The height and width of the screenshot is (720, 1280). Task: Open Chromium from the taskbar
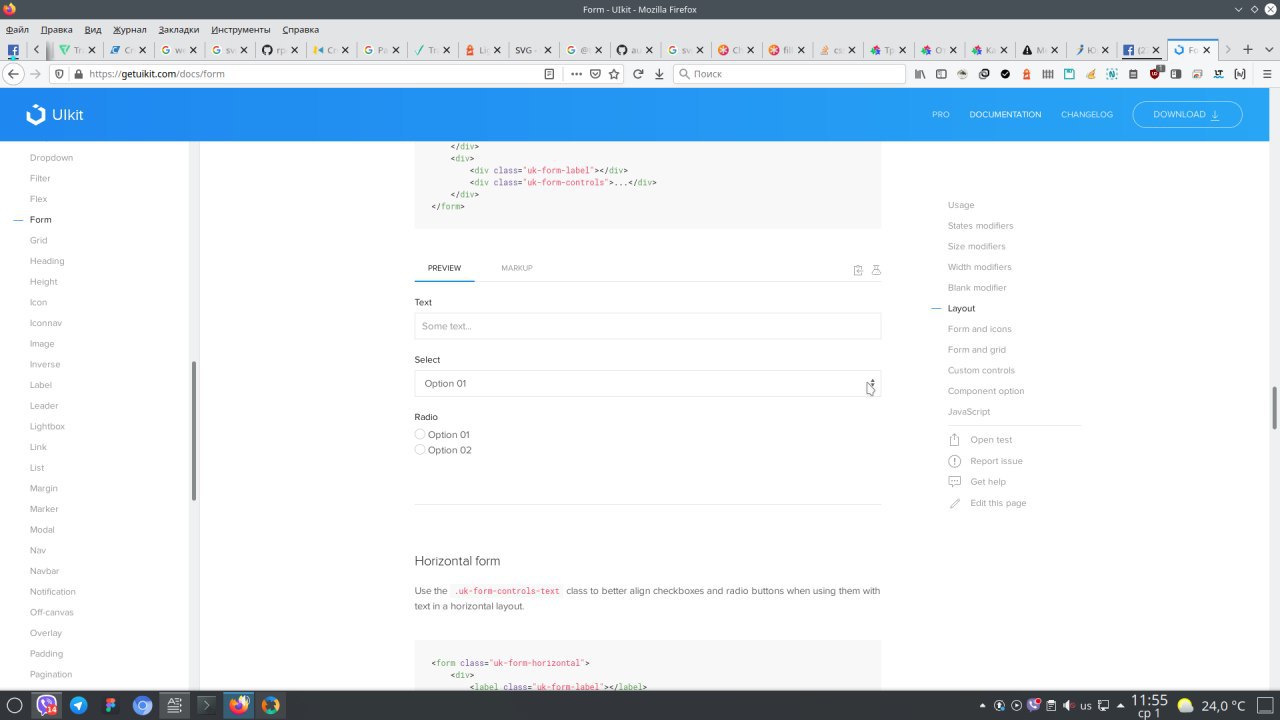[142, 705]
